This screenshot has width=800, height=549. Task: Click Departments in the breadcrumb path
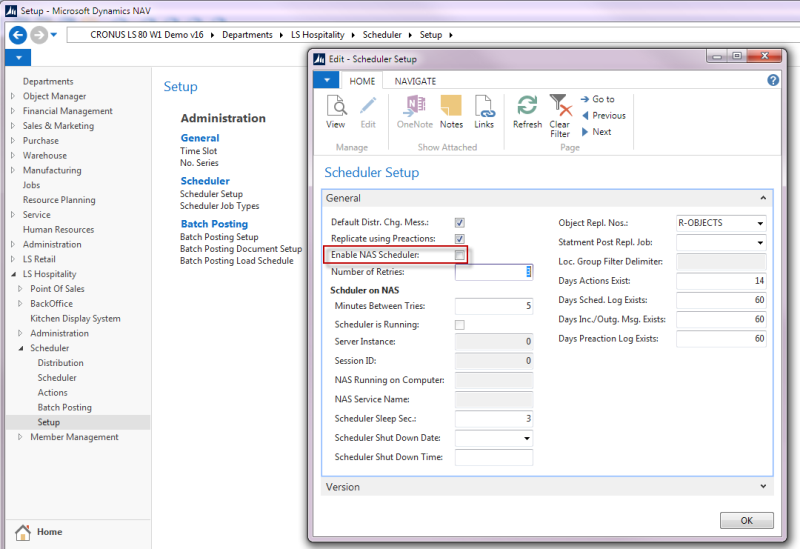point(247,35)
